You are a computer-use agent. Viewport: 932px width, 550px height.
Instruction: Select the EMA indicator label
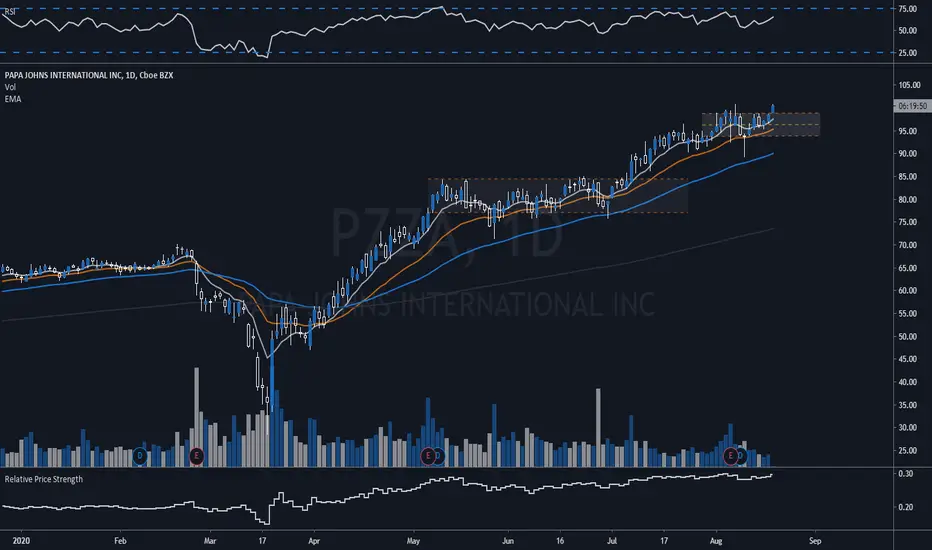[13, 99]
